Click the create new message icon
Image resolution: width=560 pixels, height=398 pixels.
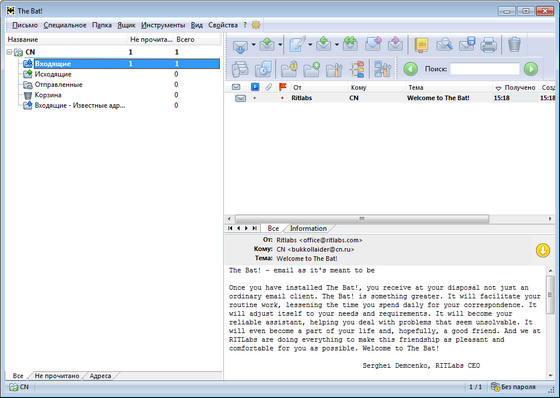coord(297,45)
